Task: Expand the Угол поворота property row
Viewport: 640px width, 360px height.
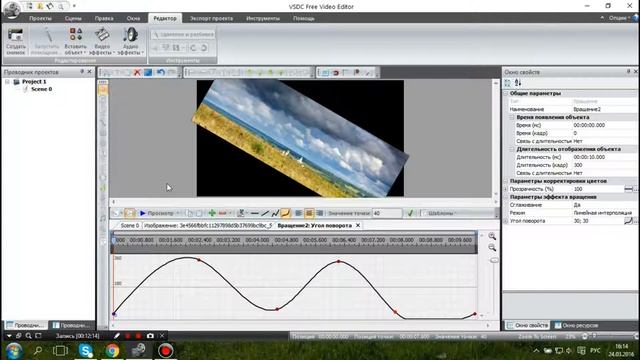Action: [506, 221]
